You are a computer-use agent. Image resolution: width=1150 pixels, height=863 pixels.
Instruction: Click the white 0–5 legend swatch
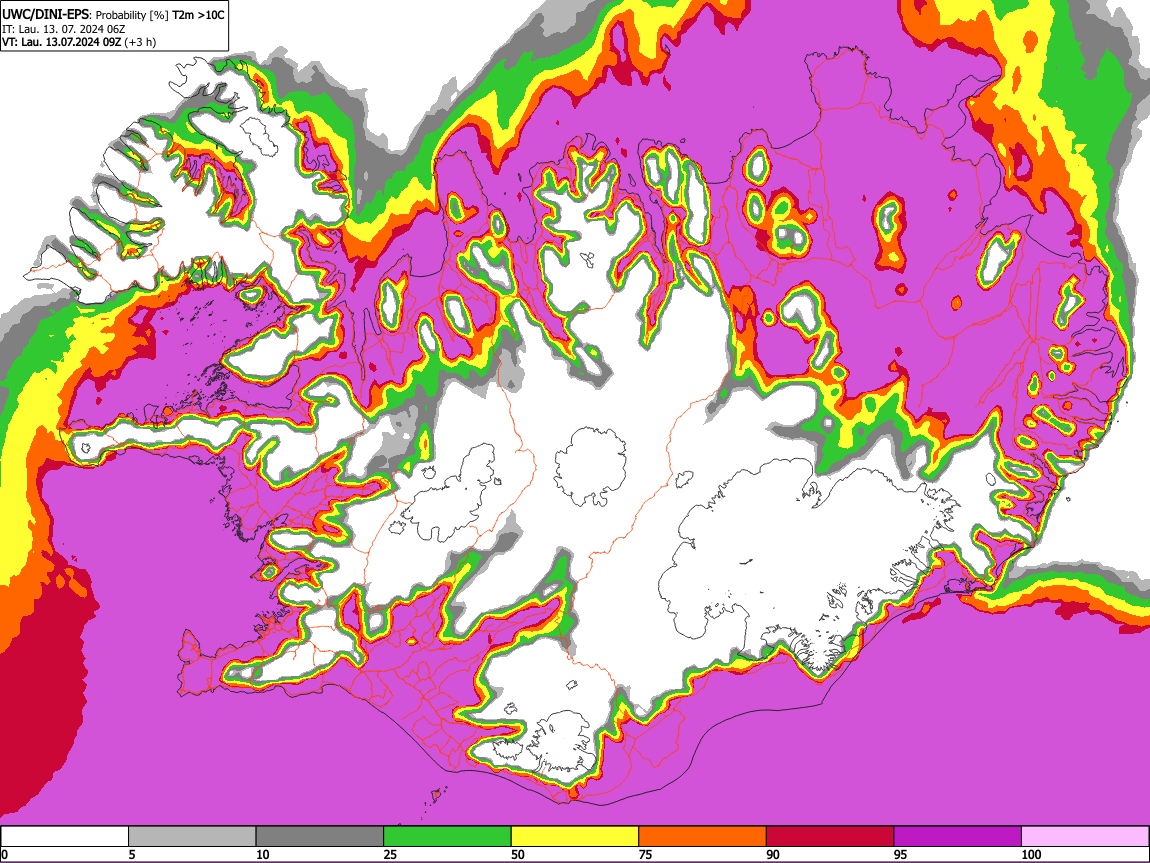click(65, 837)
